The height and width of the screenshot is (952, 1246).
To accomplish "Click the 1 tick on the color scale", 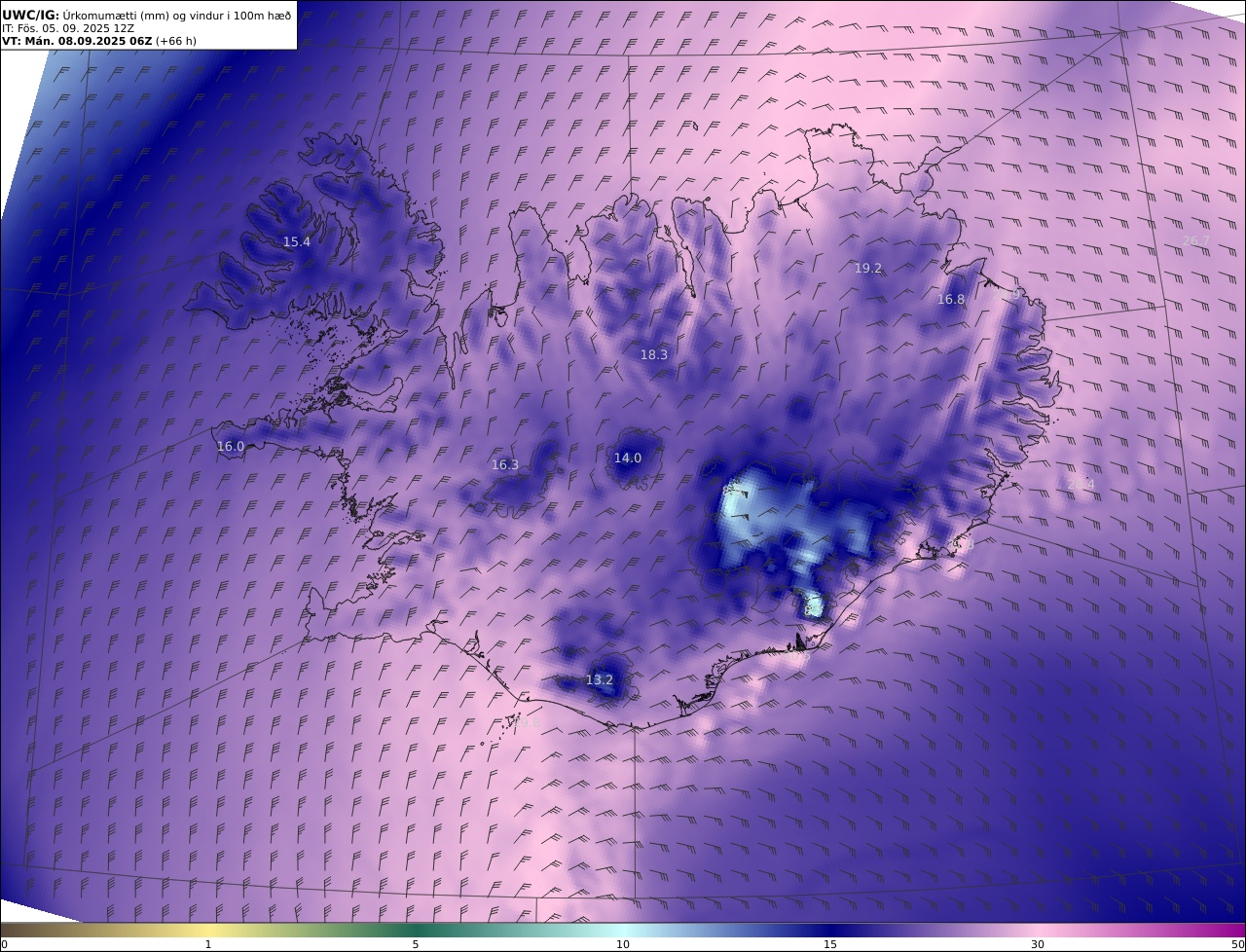I will (x=208, y=944).
